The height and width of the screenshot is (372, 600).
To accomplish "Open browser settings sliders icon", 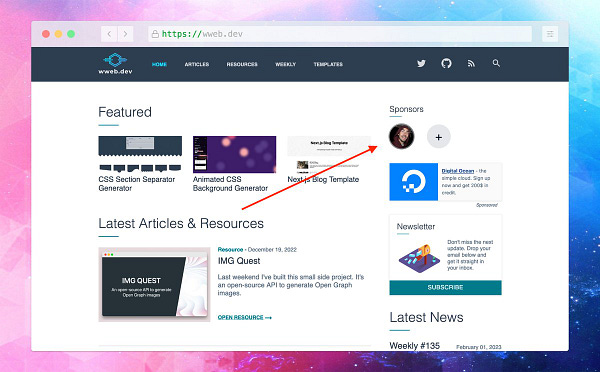I will (x=550, y=34).
